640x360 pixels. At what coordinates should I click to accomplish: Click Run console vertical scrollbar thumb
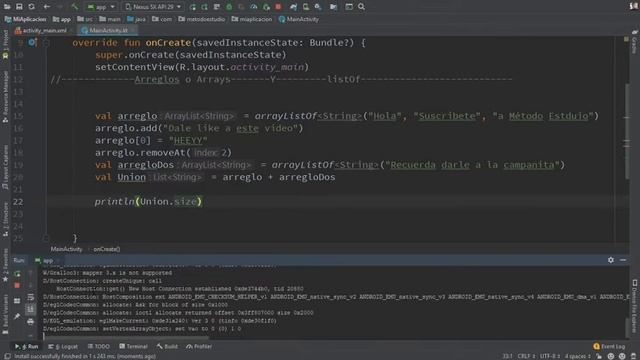627,327
